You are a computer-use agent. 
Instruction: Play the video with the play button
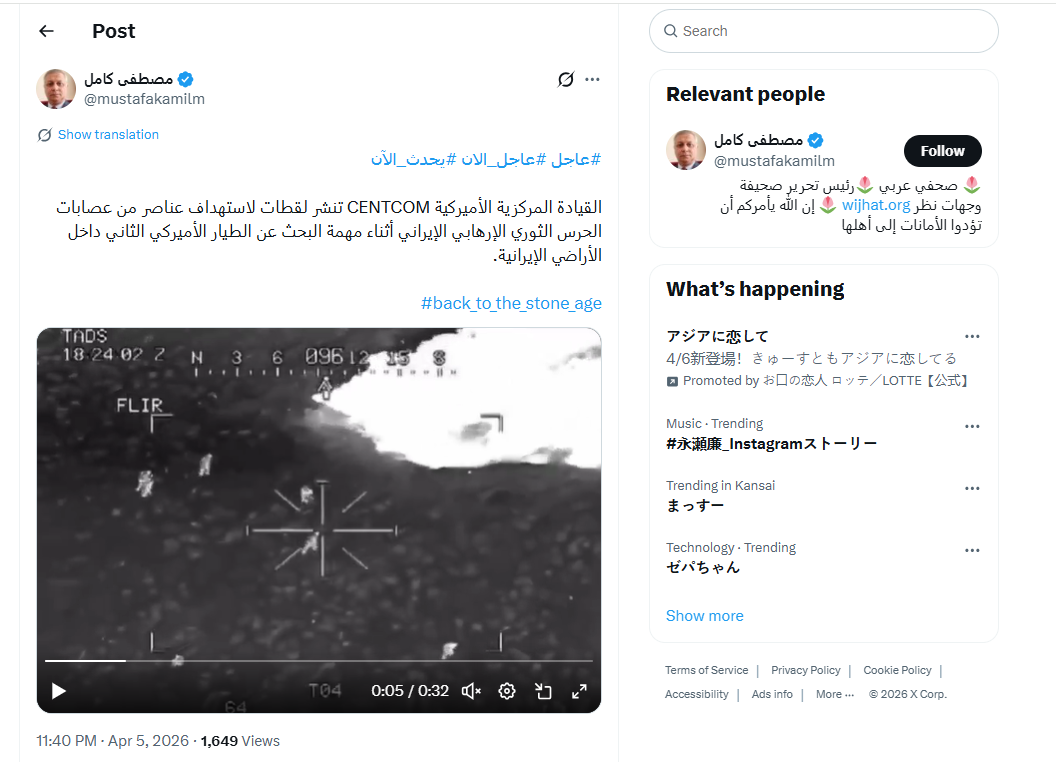click(x=59, y=691)
